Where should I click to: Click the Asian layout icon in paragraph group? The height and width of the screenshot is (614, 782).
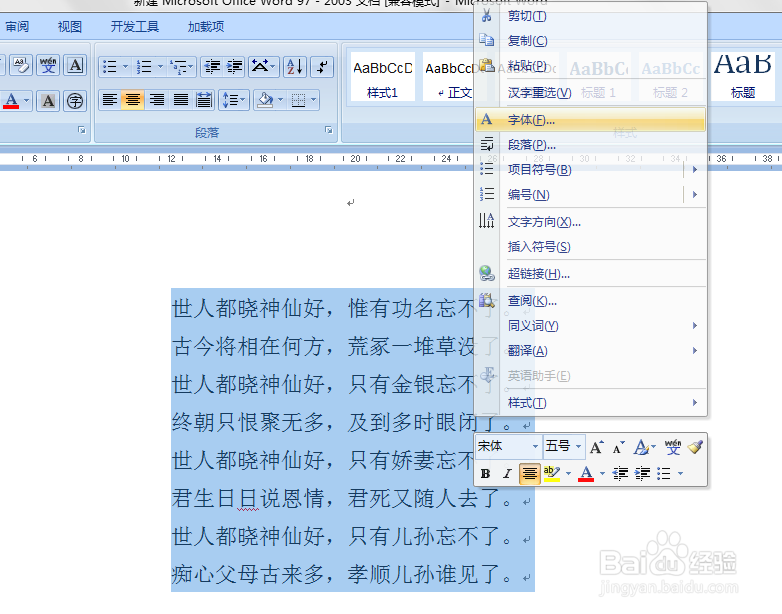(263, 66)
